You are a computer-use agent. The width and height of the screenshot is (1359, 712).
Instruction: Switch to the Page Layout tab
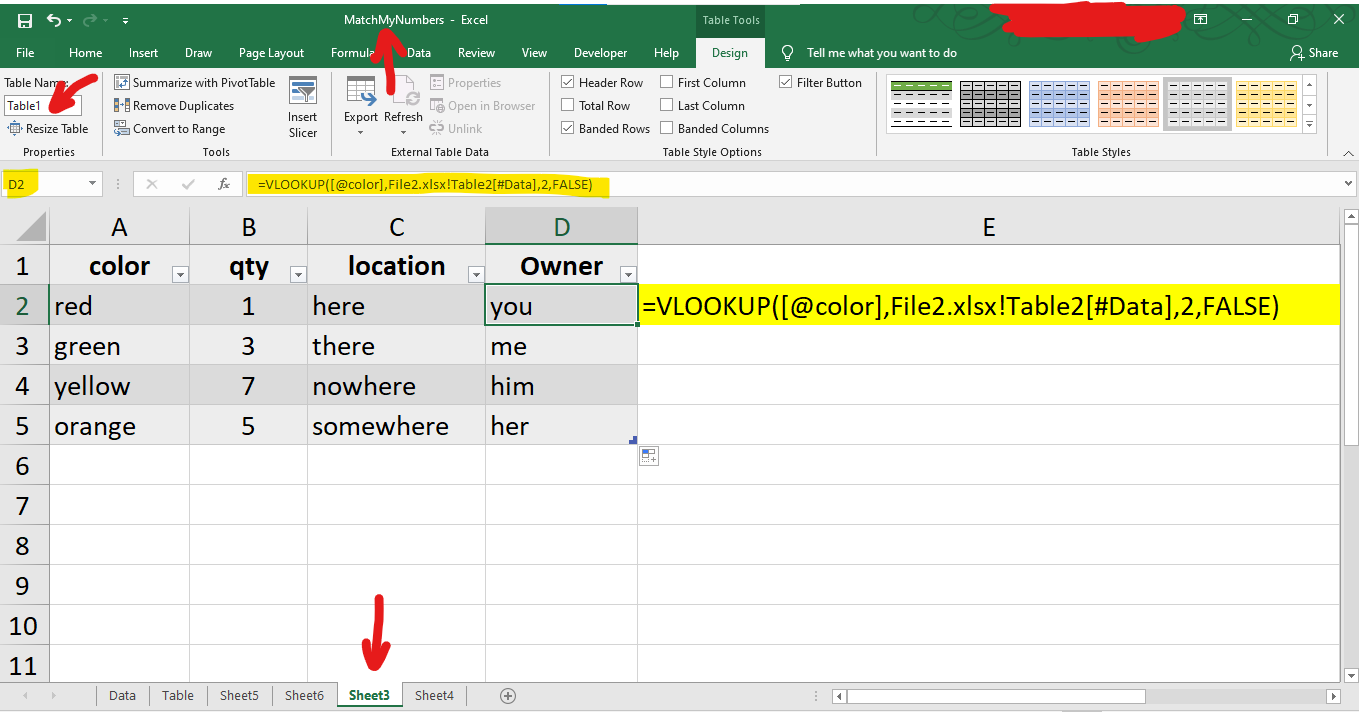click(x=271, y=53)
